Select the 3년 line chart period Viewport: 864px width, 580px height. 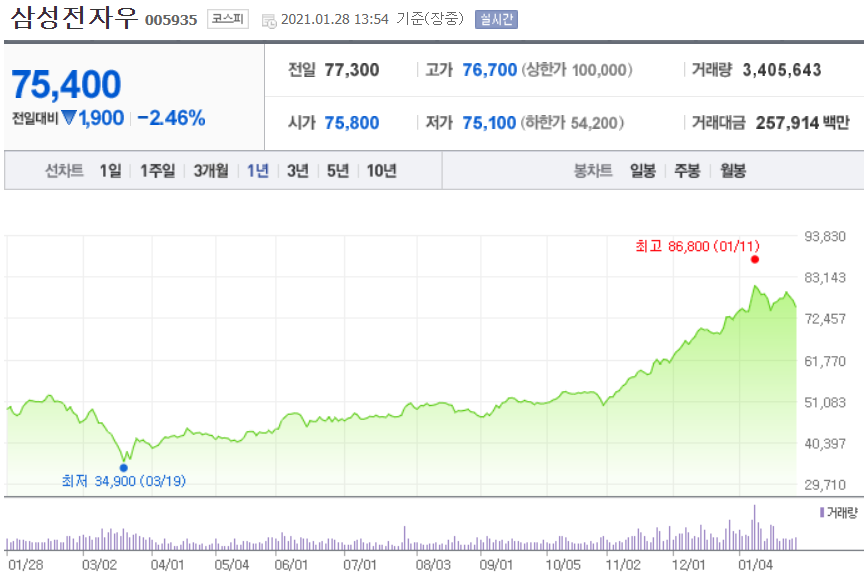298,171
